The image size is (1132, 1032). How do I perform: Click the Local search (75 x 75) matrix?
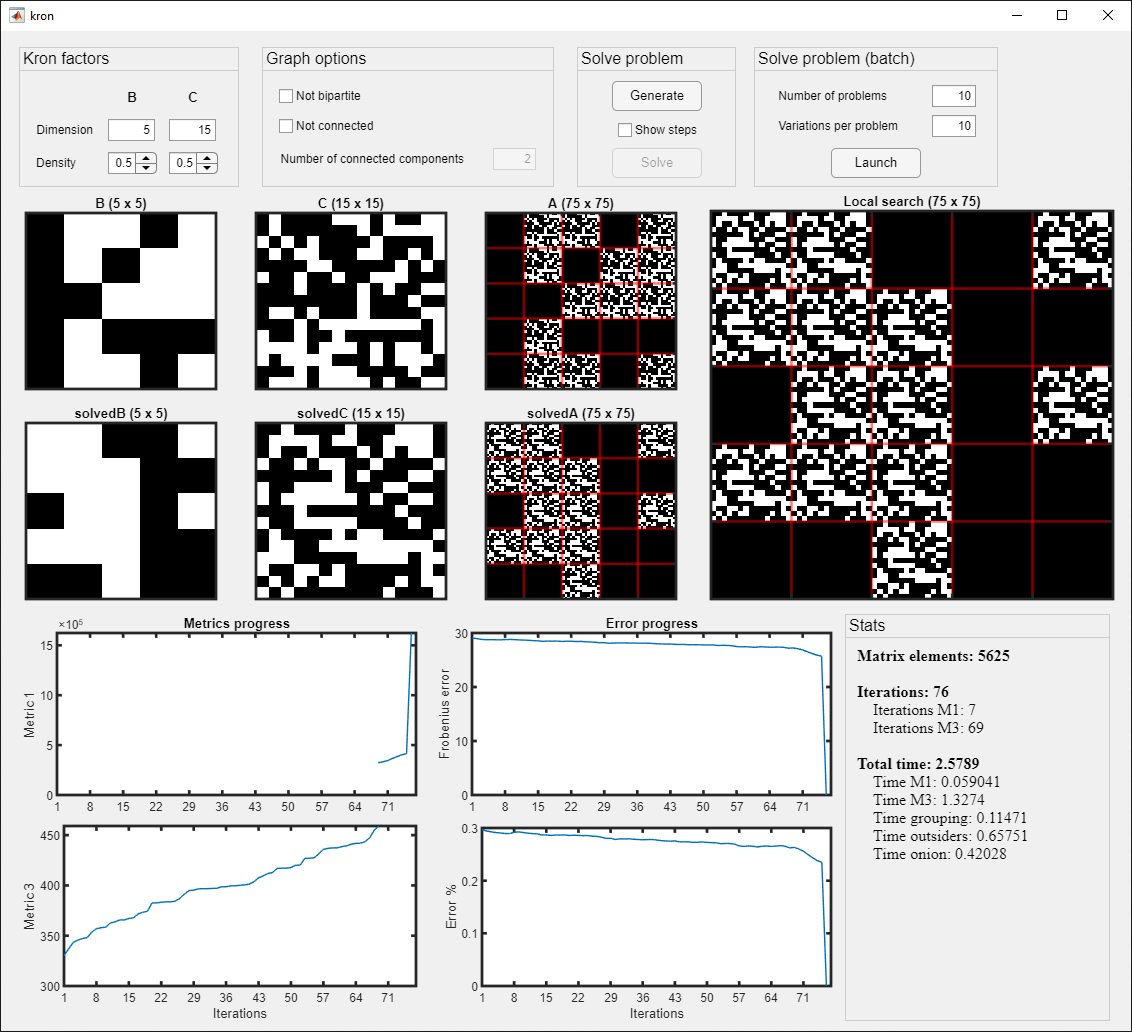pyautogui.click(x=912, y=405)
